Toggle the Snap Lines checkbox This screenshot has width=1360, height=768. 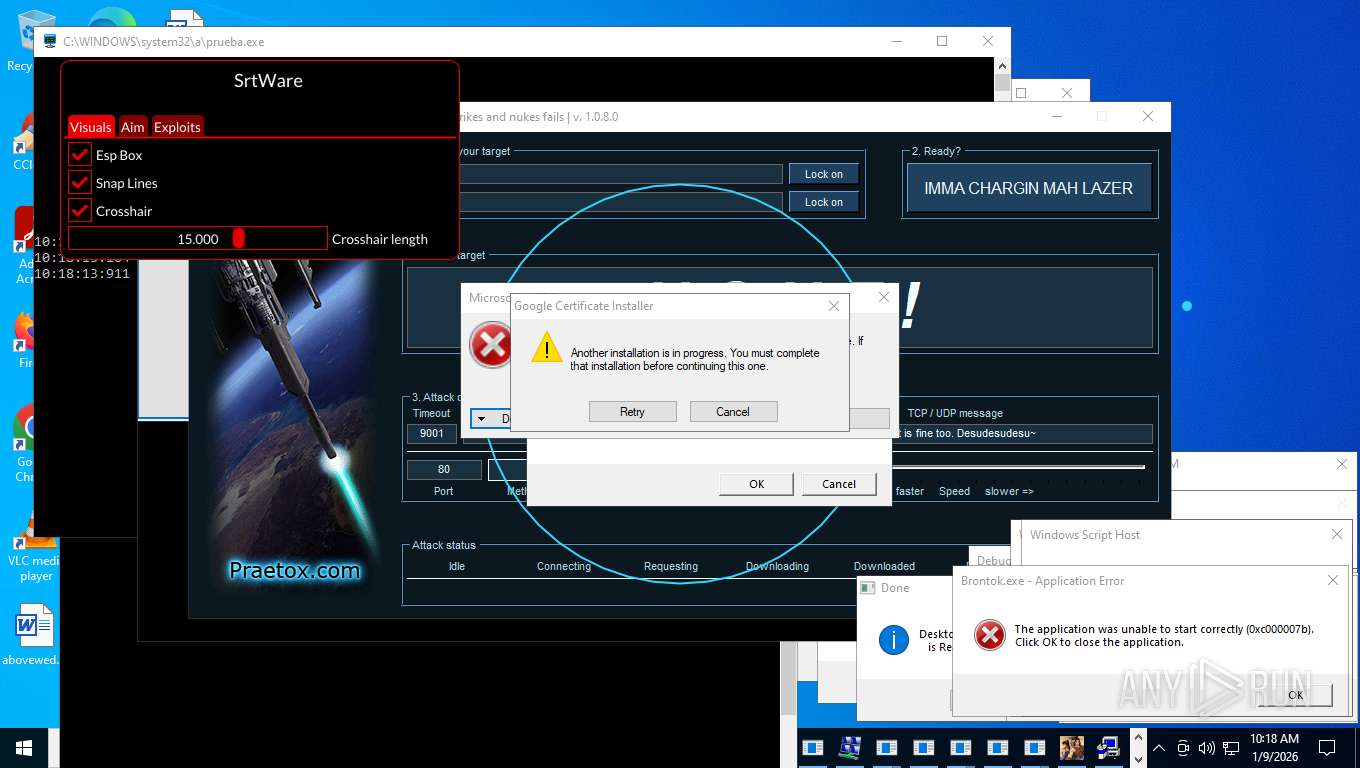80,183
